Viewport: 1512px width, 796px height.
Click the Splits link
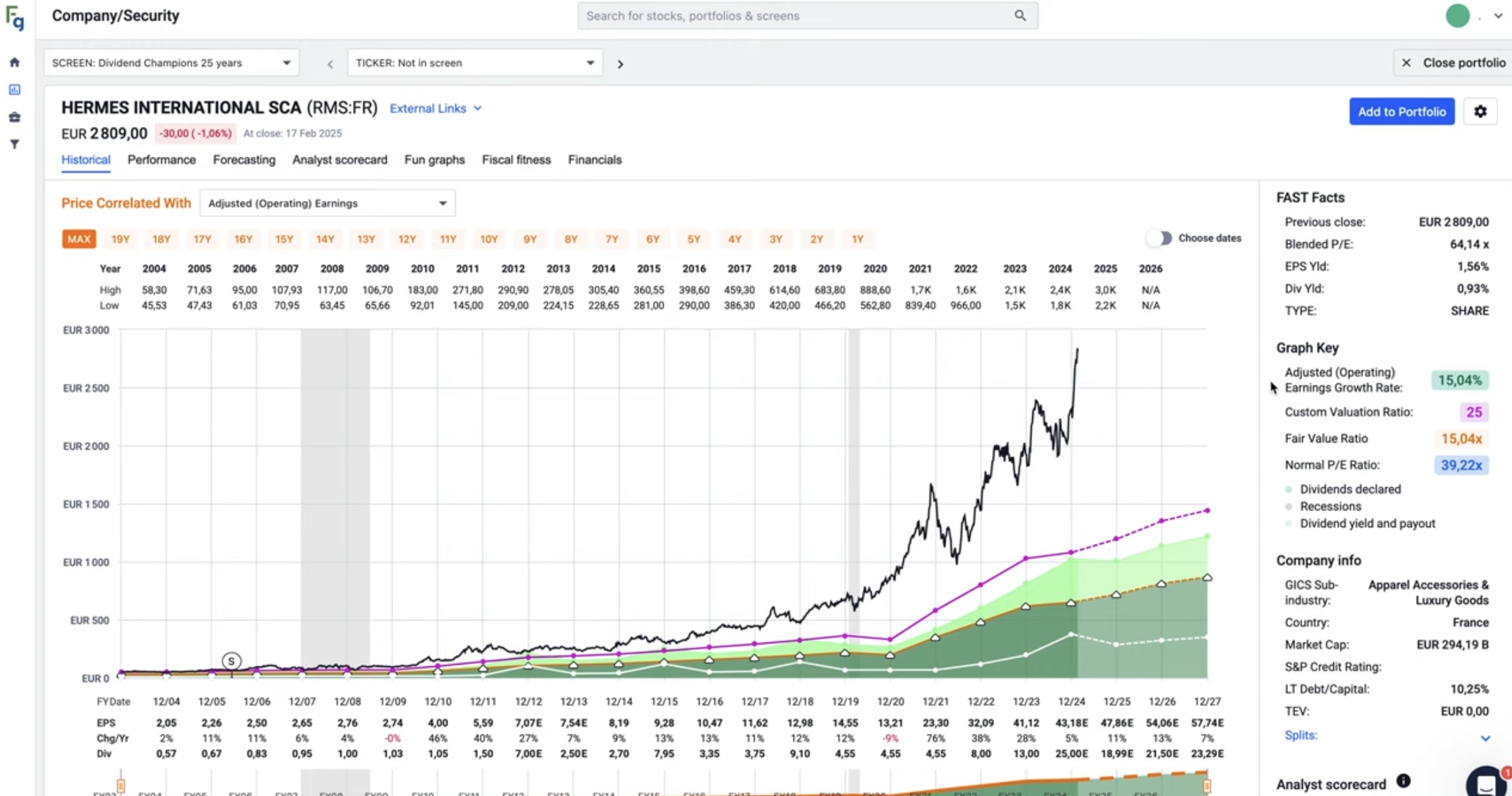pyautogui.click(x=1301, y=735)
